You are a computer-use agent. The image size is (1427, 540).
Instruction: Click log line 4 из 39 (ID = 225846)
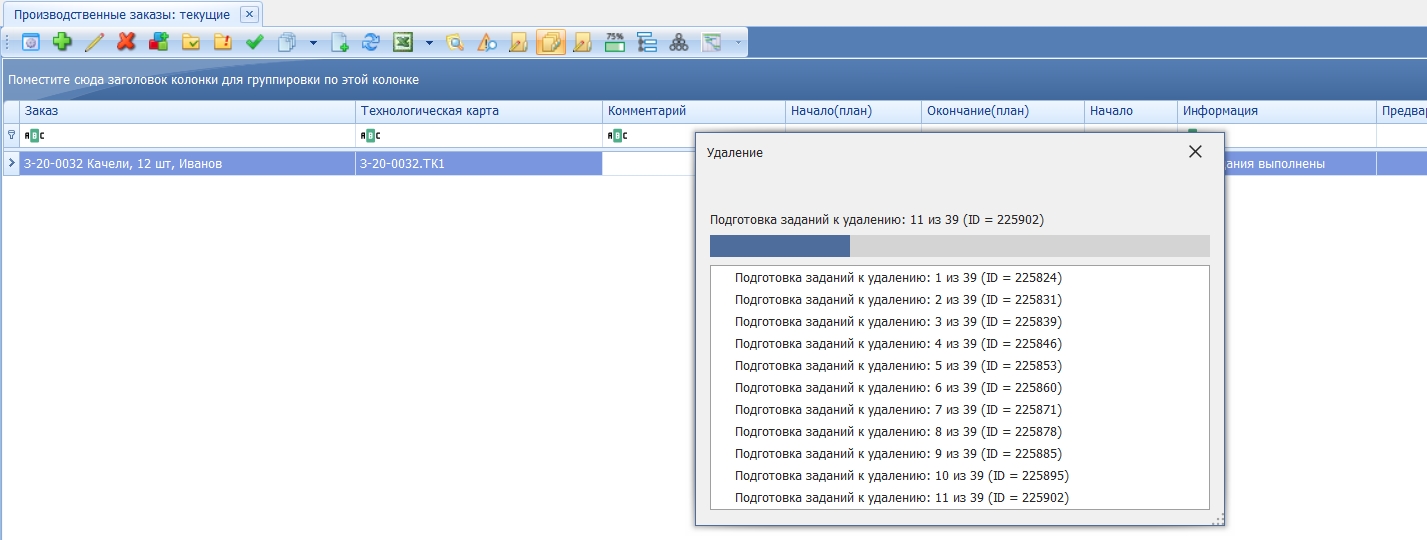click(x=898, y=343)
